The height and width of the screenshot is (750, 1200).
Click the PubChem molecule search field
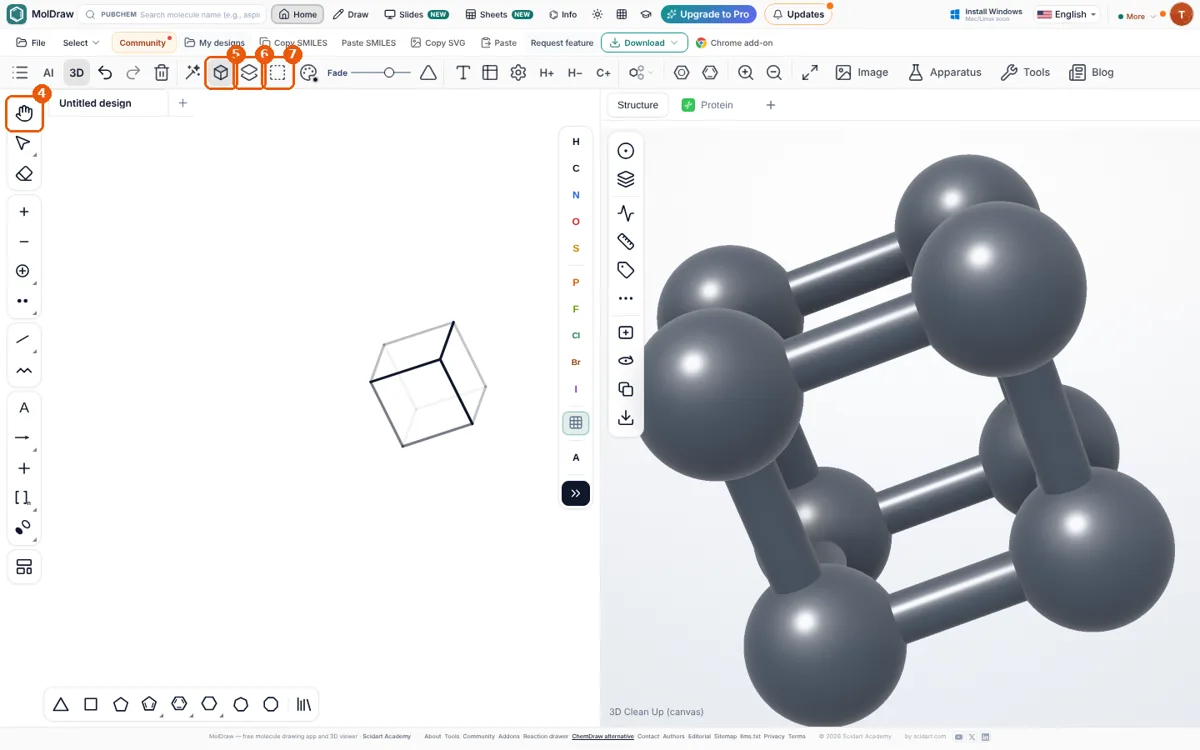172,15
